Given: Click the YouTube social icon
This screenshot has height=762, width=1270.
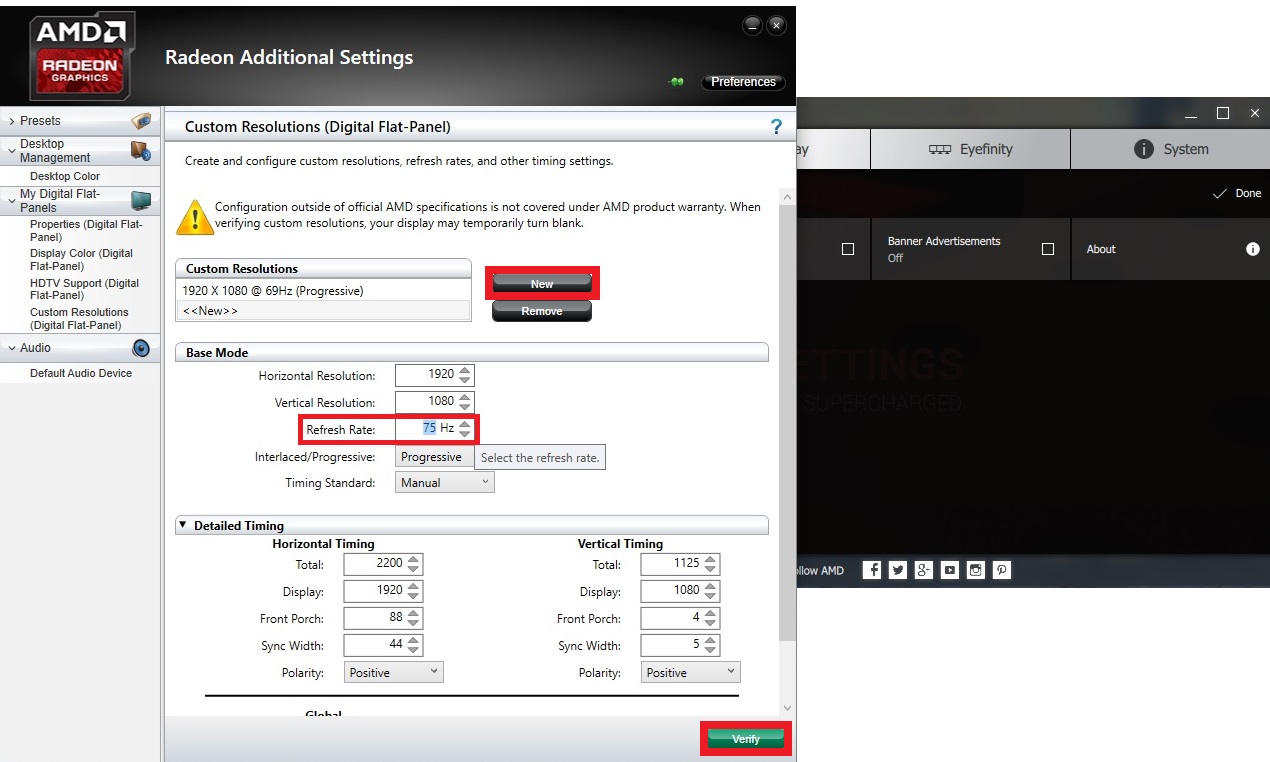Looking at the screenshot, I should pyautogui.click(x=950, y=570).
